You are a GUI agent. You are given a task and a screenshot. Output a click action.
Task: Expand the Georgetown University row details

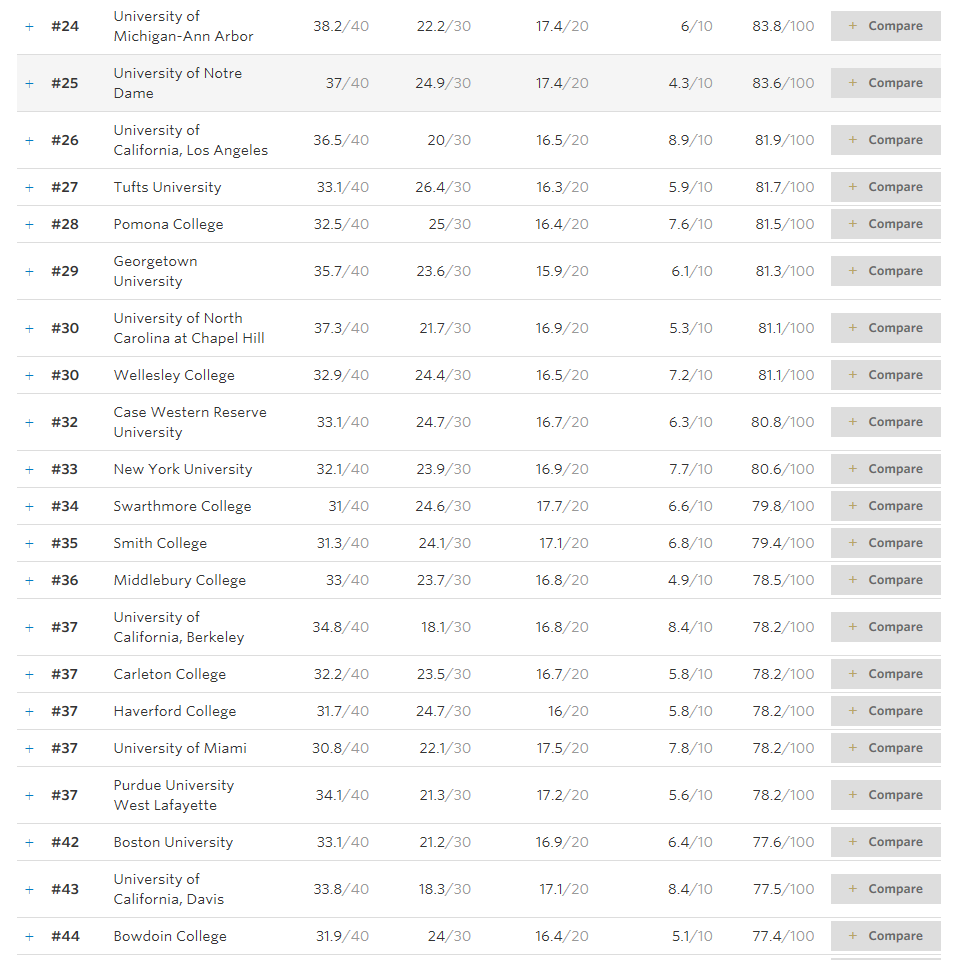tap(29, 271)
